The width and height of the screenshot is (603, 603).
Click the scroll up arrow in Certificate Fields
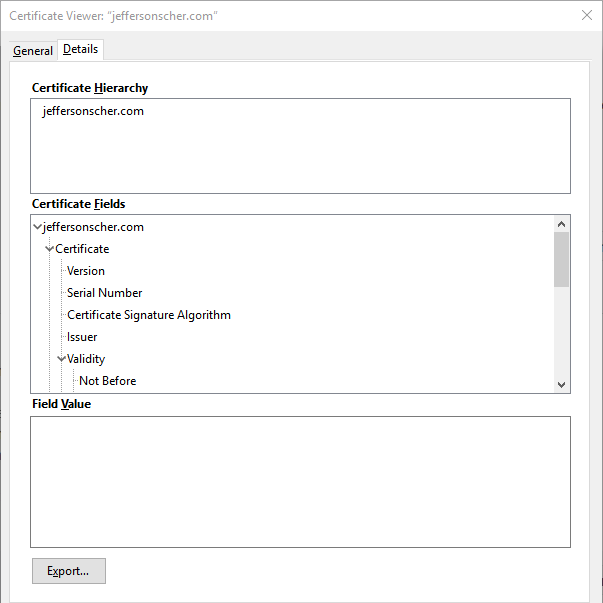point(561,224)
